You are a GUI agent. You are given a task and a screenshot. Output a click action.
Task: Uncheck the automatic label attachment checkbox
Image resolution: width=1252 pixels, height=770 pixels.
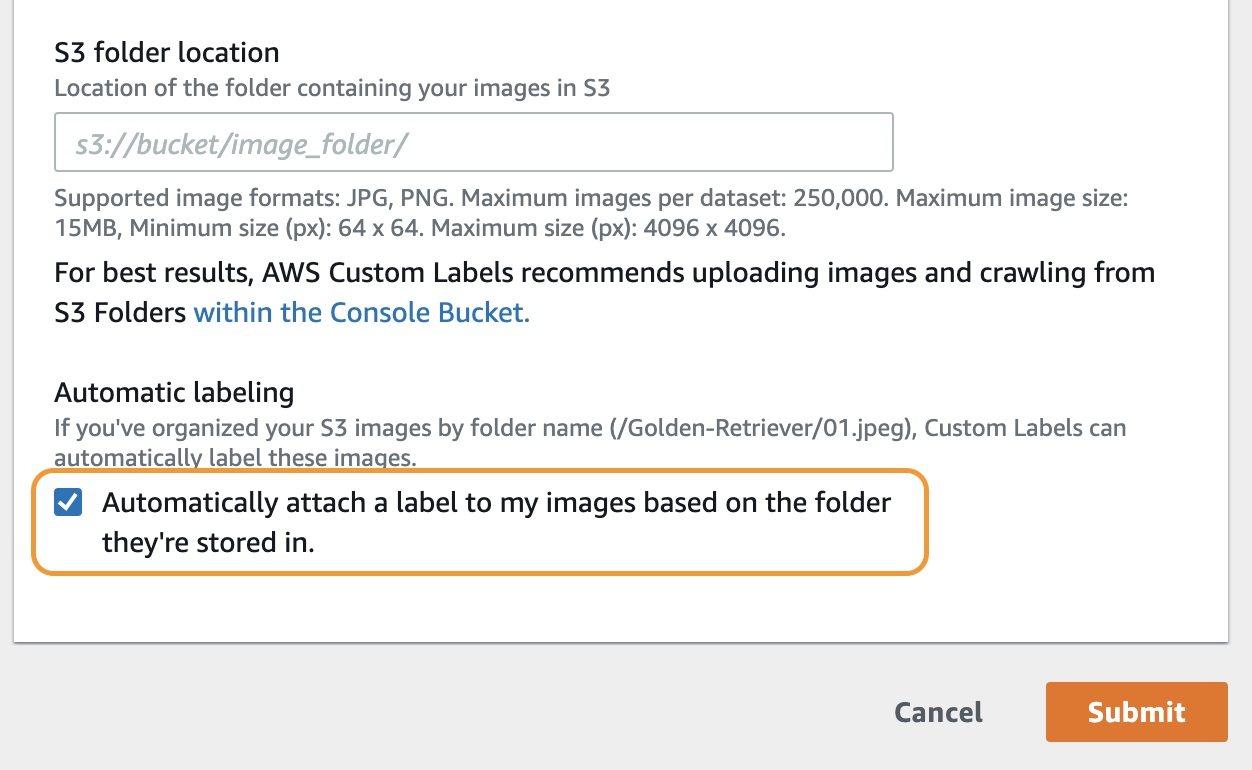pos(68,502)
